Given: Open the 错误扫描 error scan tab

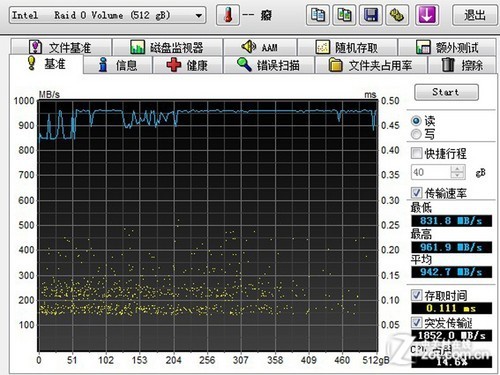Looking at the screenshot, I should pyautogui.click(x=269, y=65).
